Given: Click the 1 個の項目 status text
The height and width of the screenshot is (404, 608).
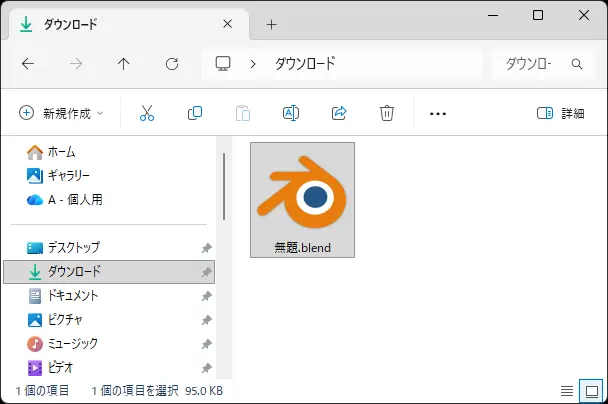Looking at the screenshot, I should coord(43,391).
